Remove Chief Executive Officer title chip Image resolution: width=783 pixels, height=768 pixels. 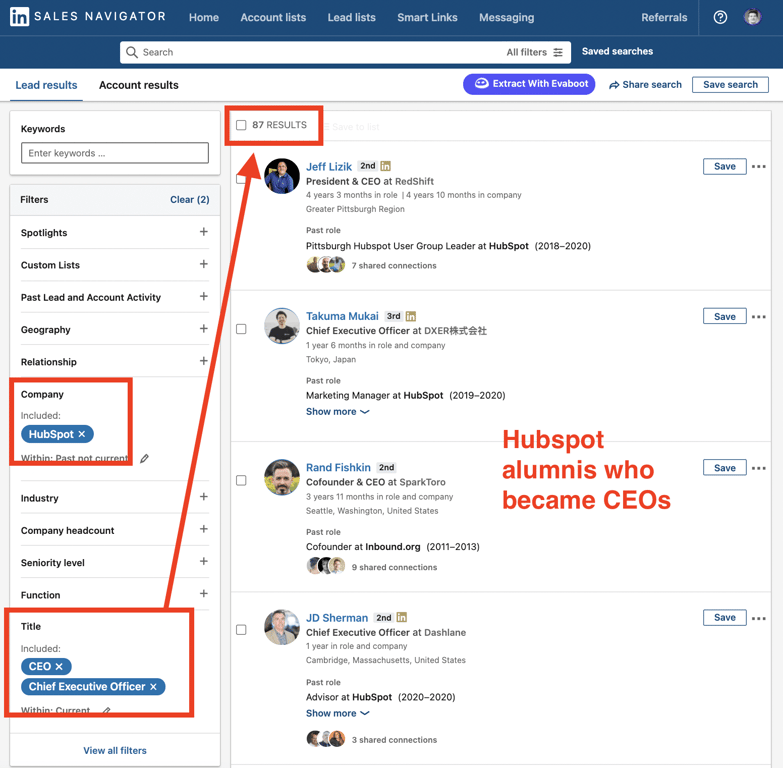pos(153,687)
